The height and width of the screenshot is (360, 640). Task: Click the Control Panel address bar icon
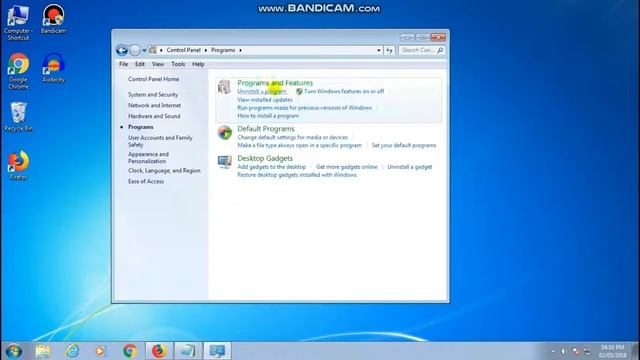[153, 50]
